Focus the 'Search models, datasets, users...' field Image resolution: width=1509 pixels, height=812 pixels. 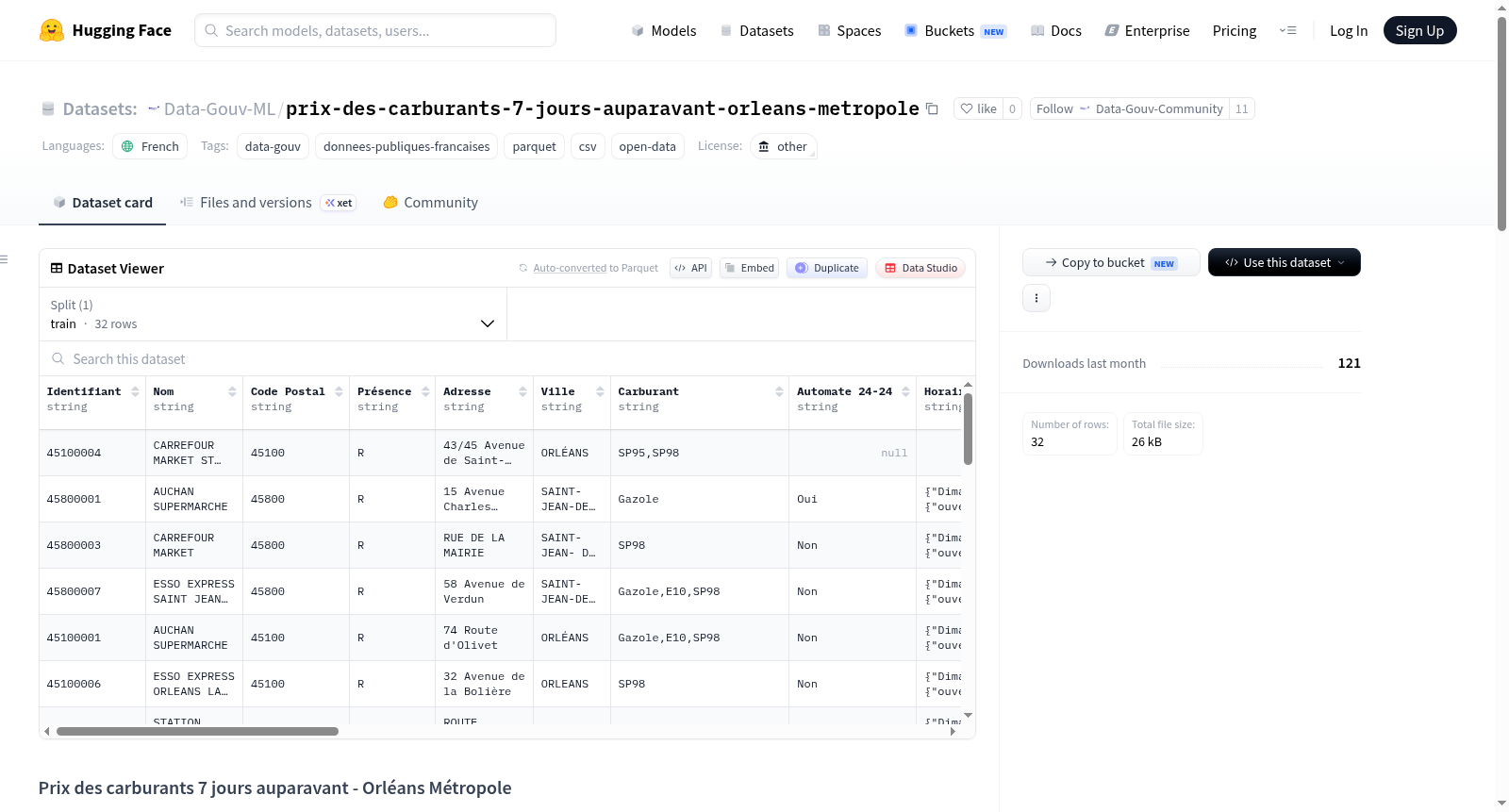[375, 30]
